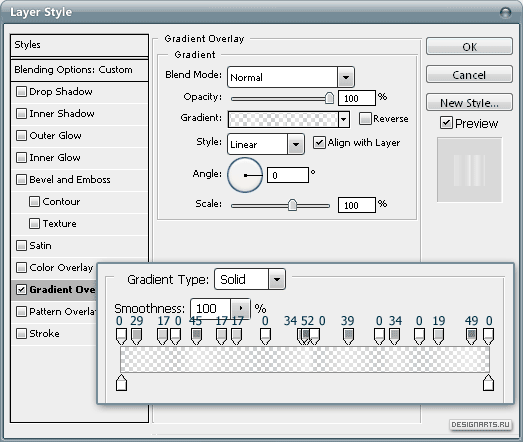Enable the Color Overlay checkbox
Screen dimensions: 523x442
point(21,268)
